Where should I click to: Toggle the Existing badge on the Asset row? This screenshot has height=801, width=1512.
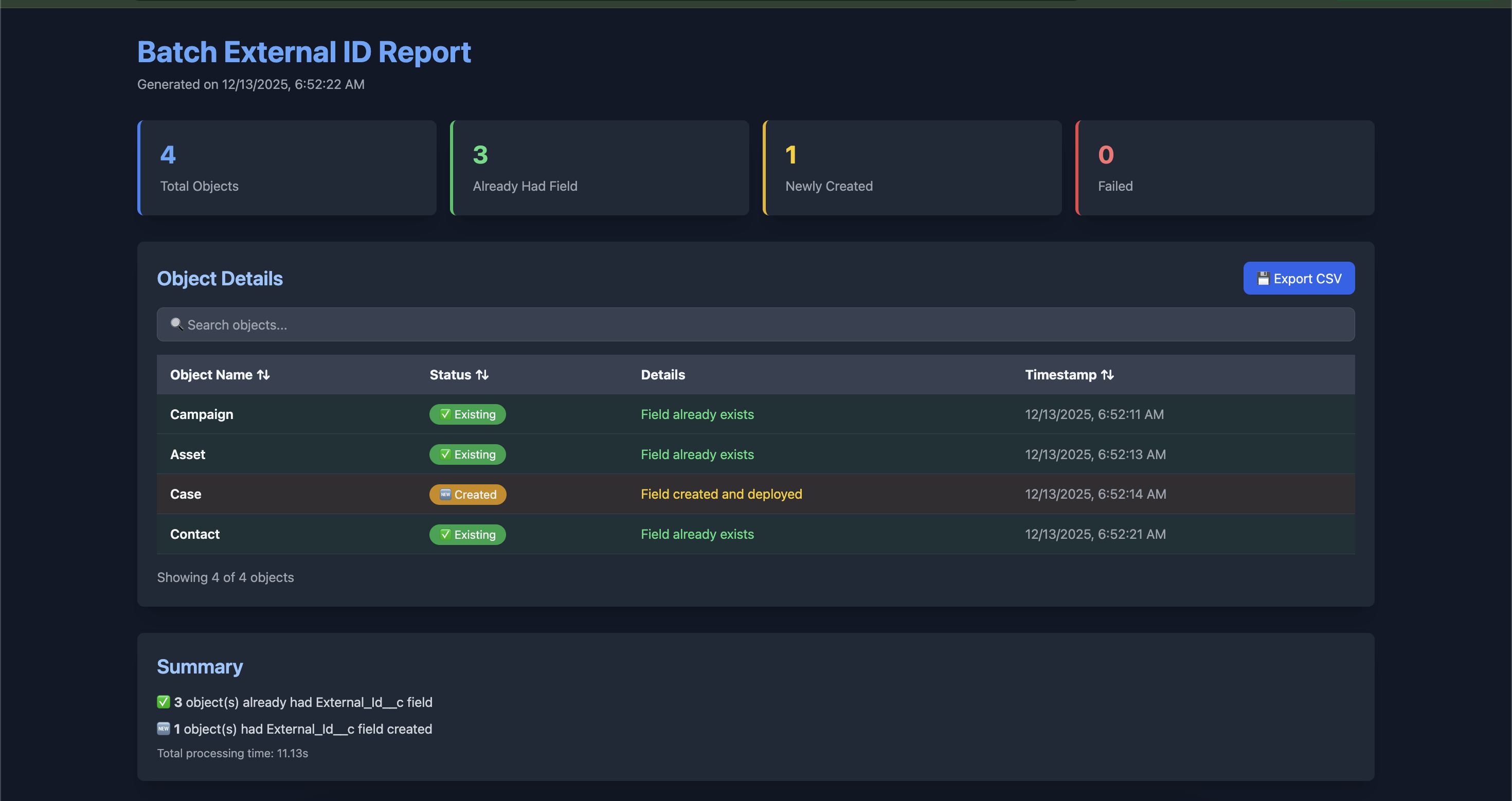(x=467, y=454)
